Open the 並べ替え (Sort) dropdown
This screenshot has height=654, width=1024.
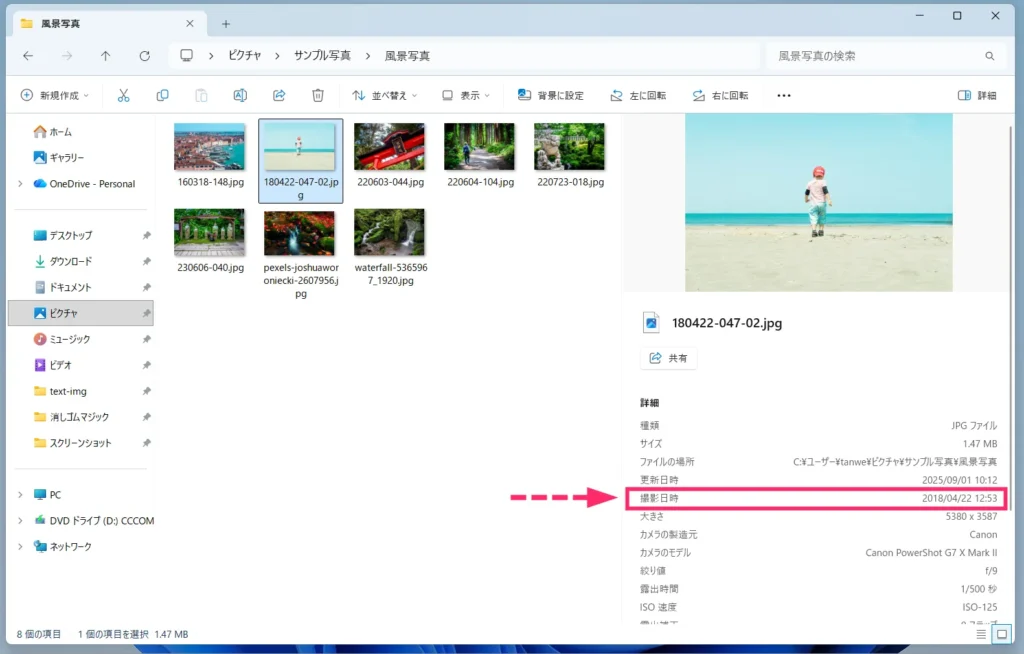coord(387,95)
